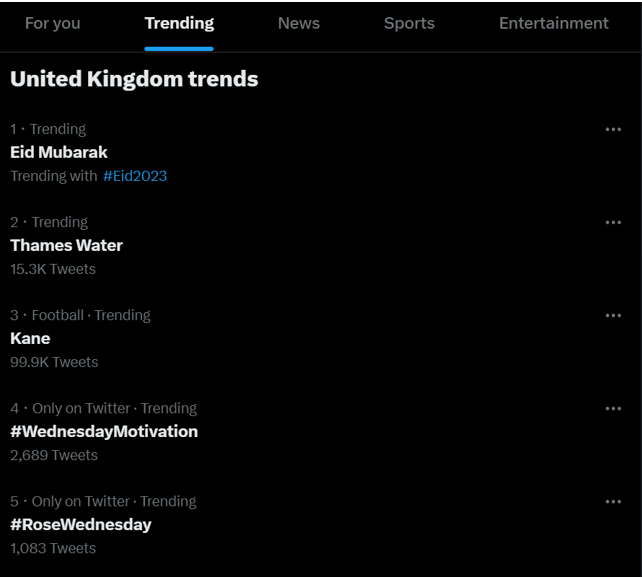Go to the News tab
642x578 pixels.
tap(298, 23)
